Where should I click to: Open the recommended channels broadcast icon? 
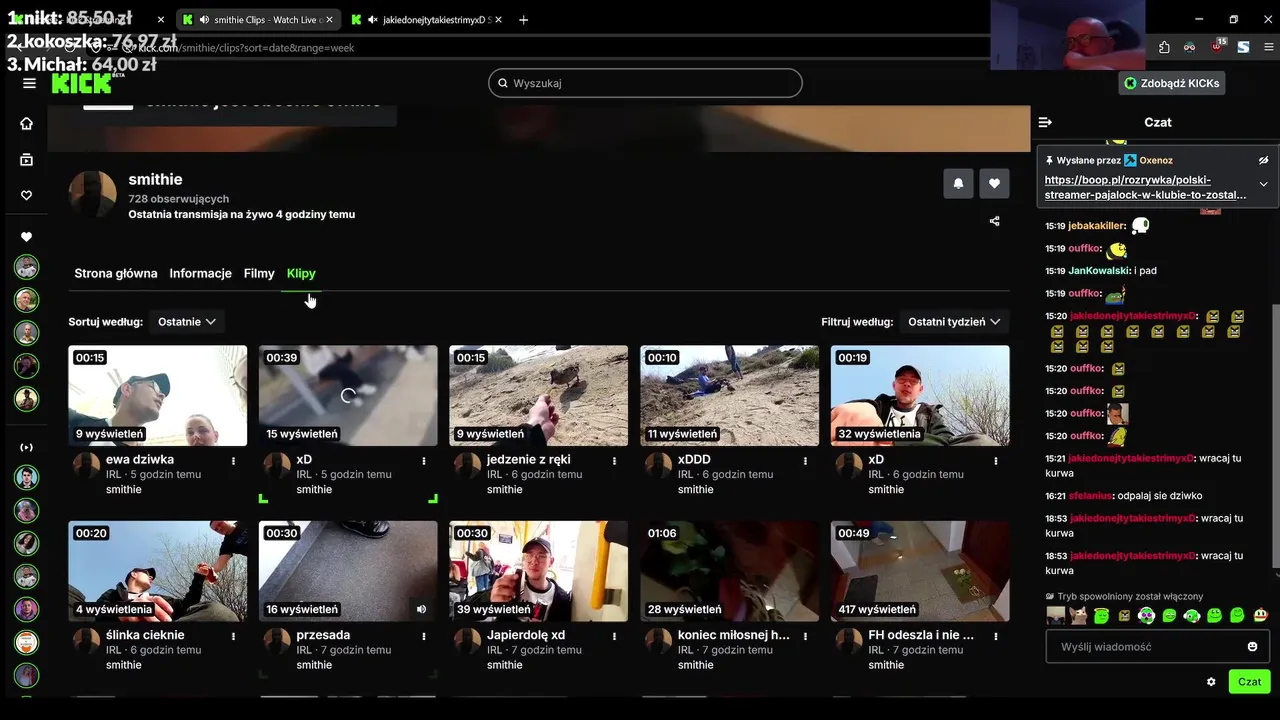[27, 447]
